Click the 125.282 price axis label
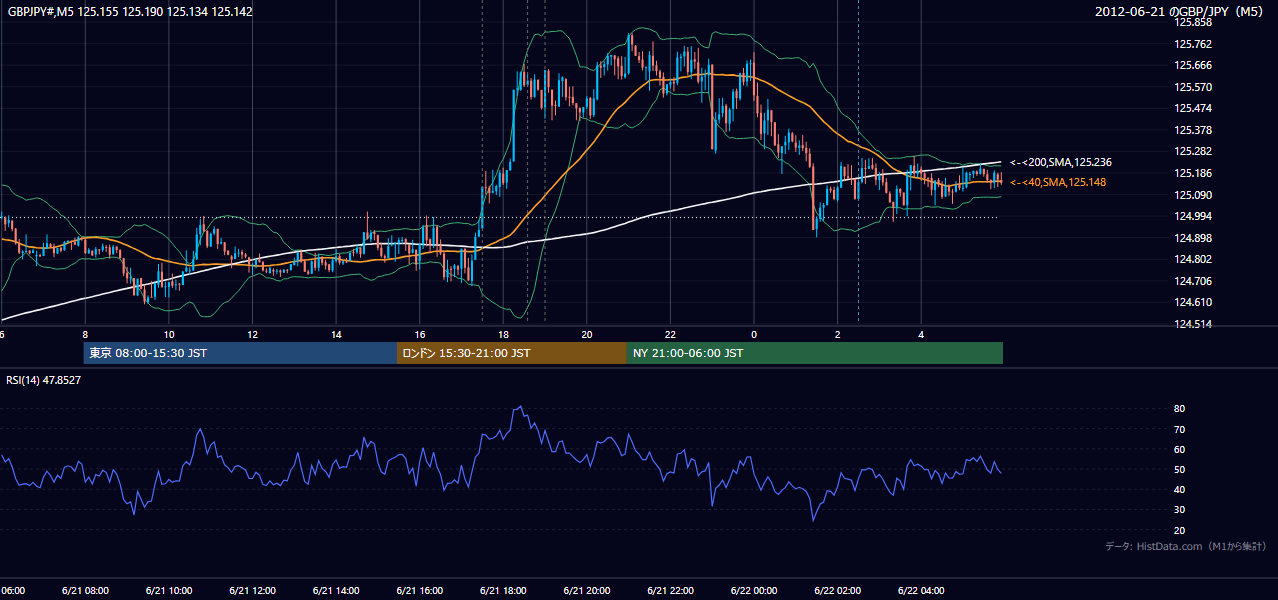This screenshot has width=1278, height=600. pos(1194,151)
